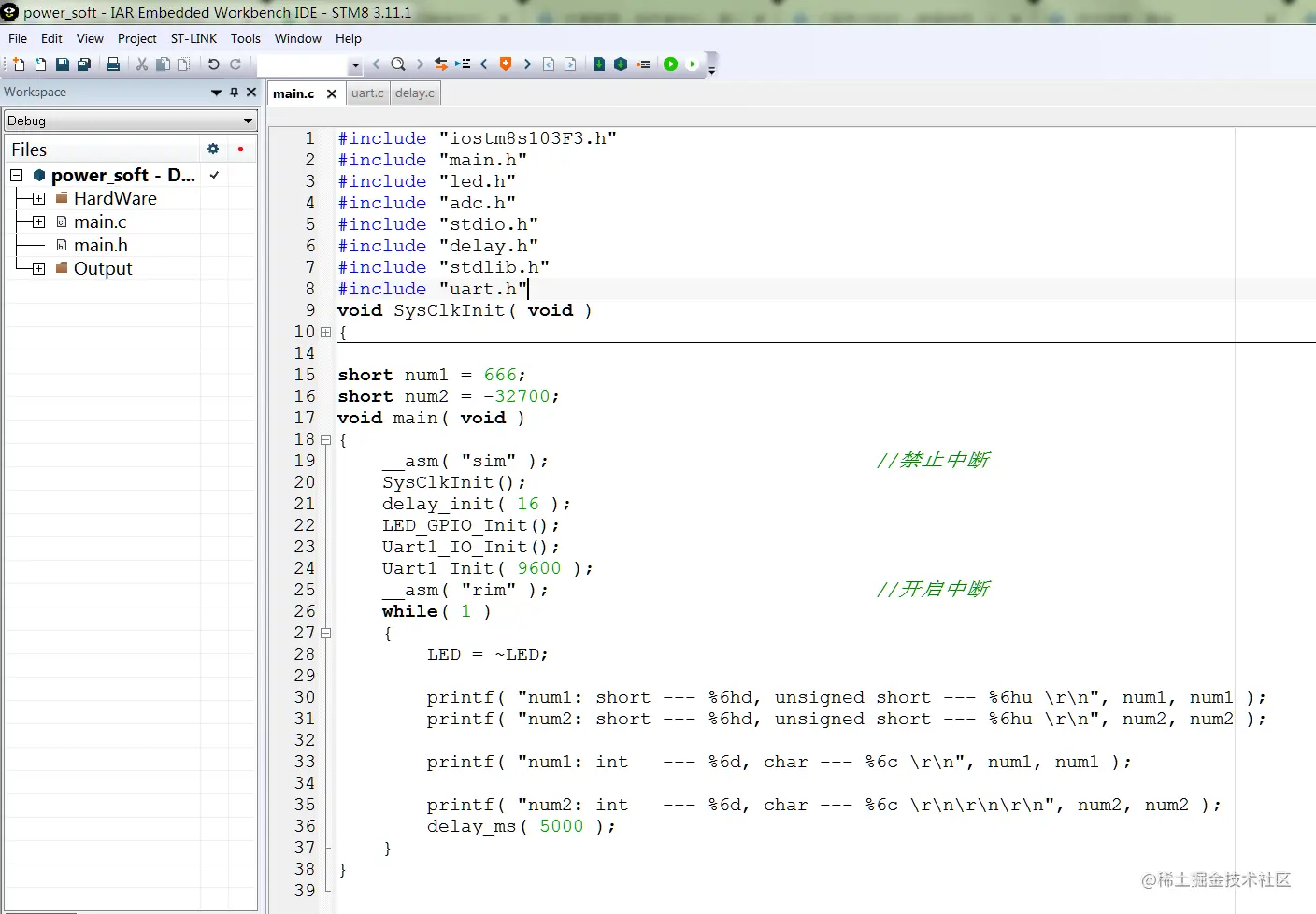
Task: Click the green Download and Debug button
Action: tap(670, 64)
